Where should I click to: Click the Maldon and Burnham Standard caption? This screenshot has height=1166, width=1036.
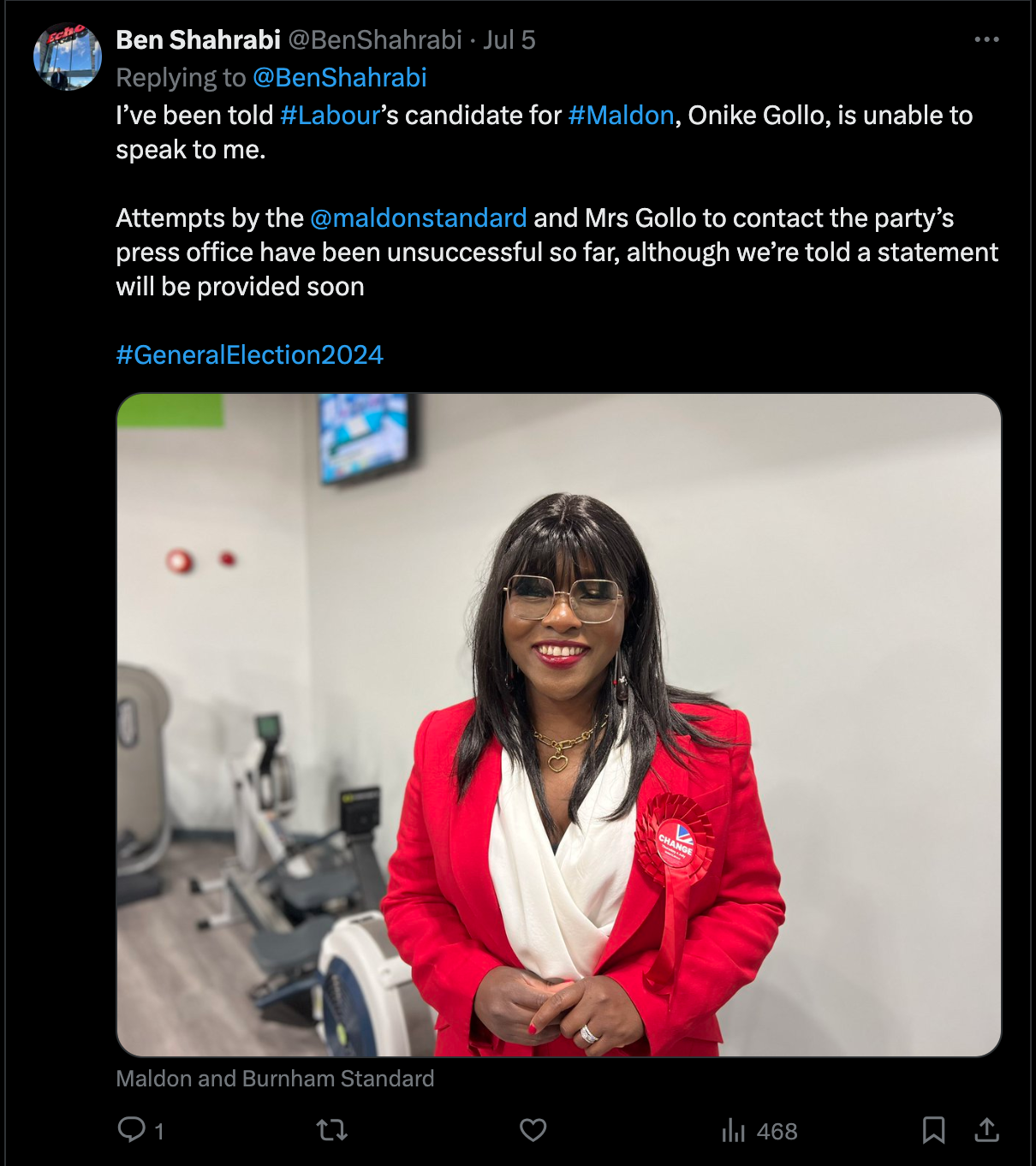pos(275,1079)
